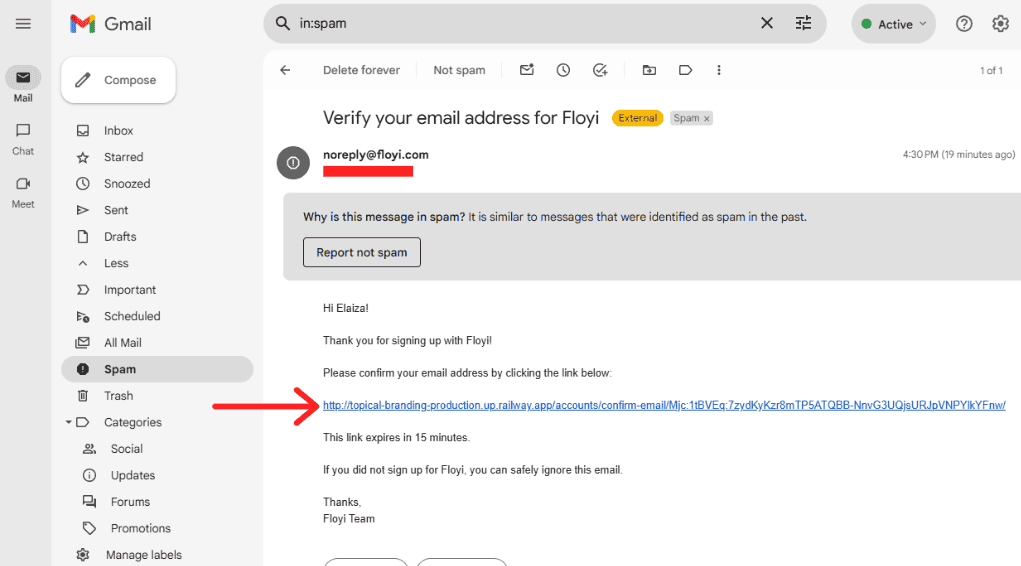Screen dimensions: 1021x566
Task: Collapse the Categories section arrow
Action: (68, 422)
